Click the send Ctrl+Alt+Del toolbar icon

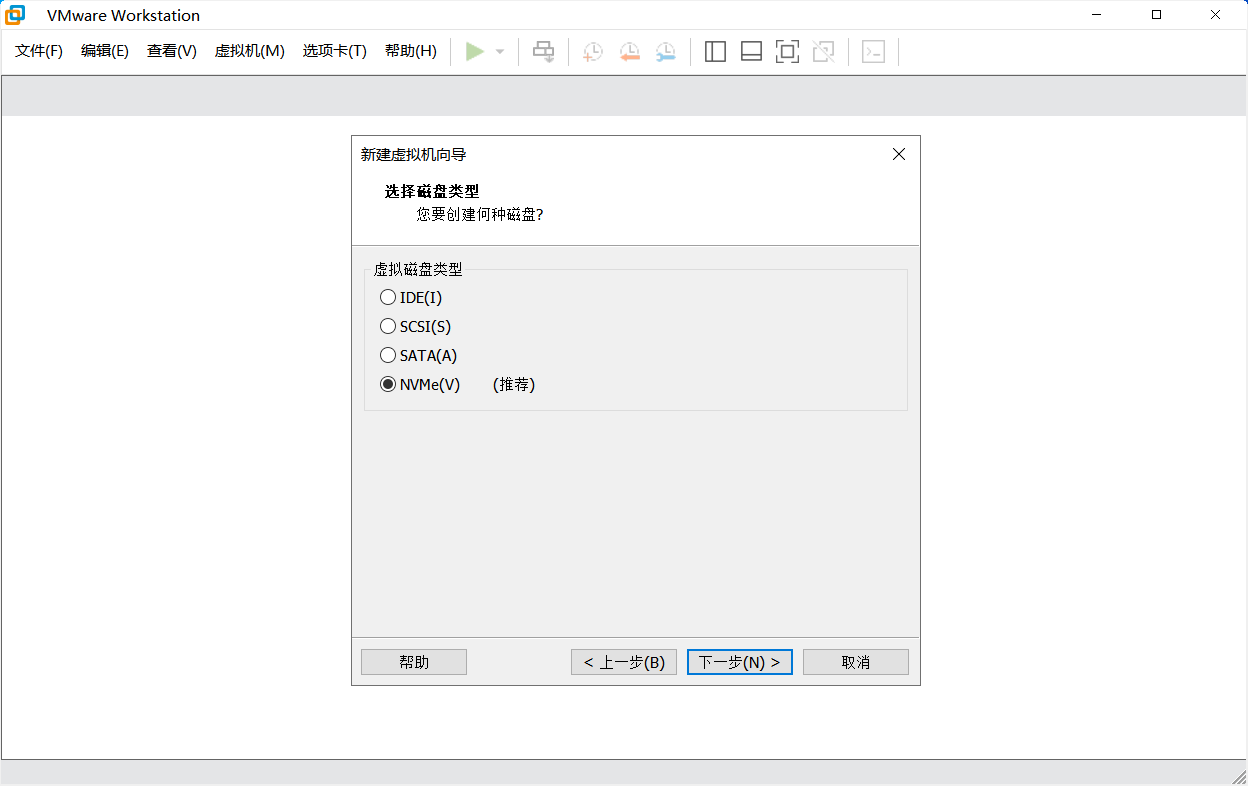[543, 52]
